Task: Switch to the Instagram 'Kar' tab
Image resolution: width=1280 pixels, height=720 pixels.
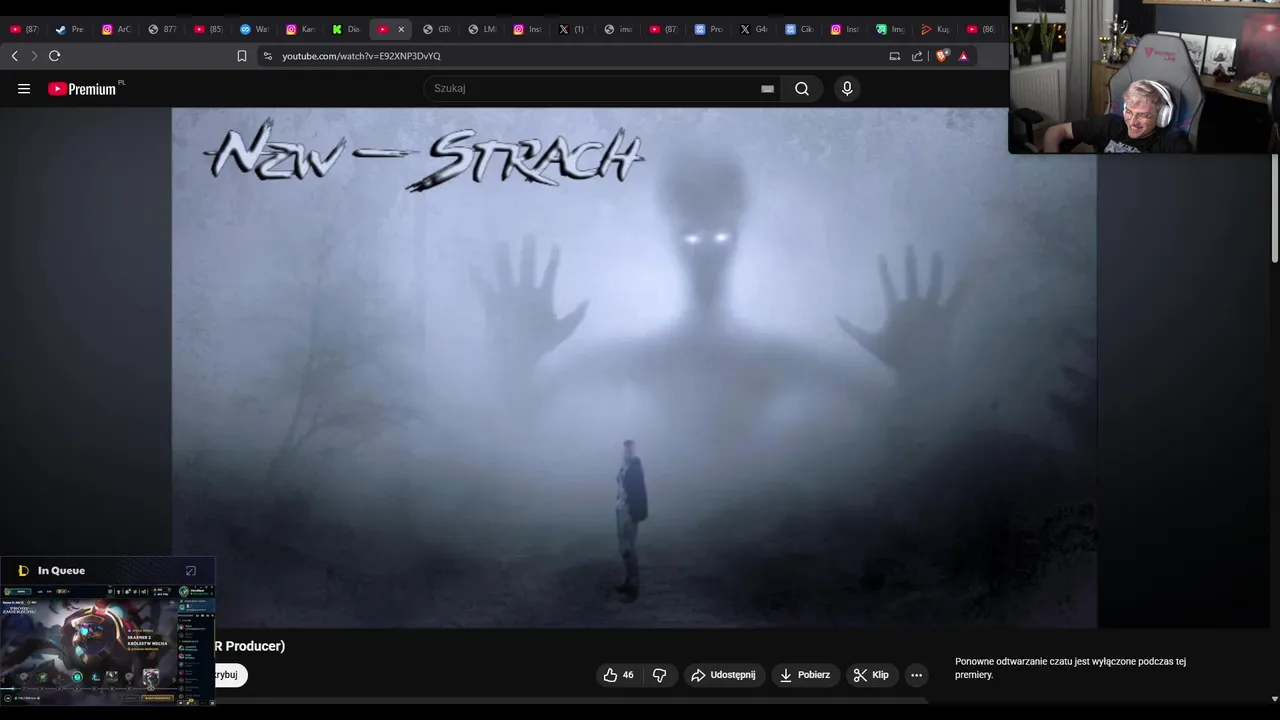Action: coord(300,29)
